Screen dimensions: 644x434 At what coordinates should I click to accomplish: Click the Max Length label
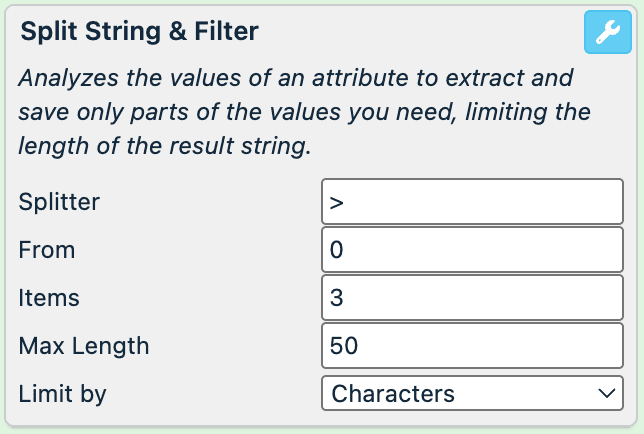(x=84, y=346)
